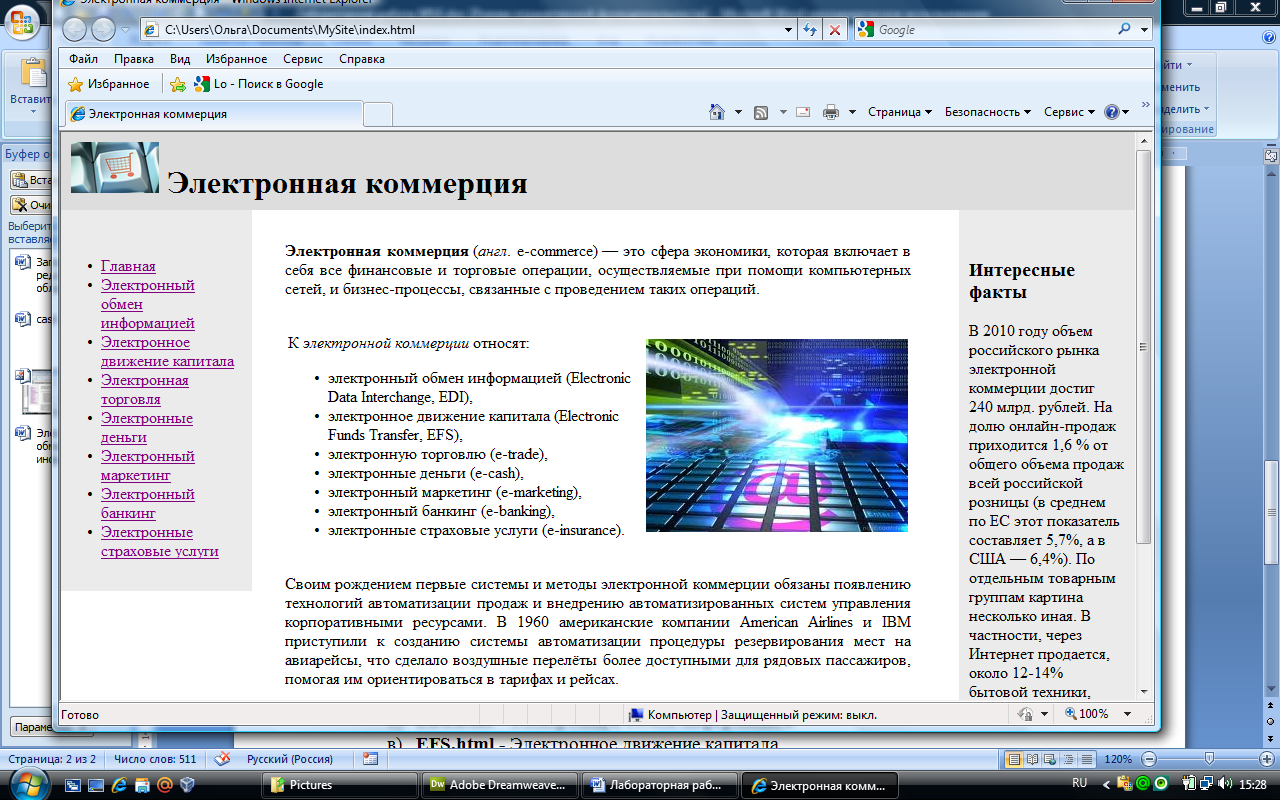This screenshot has height=800, width=1280.
Task: Open the Электронное движение капитала link
Action: click(167, 352)
